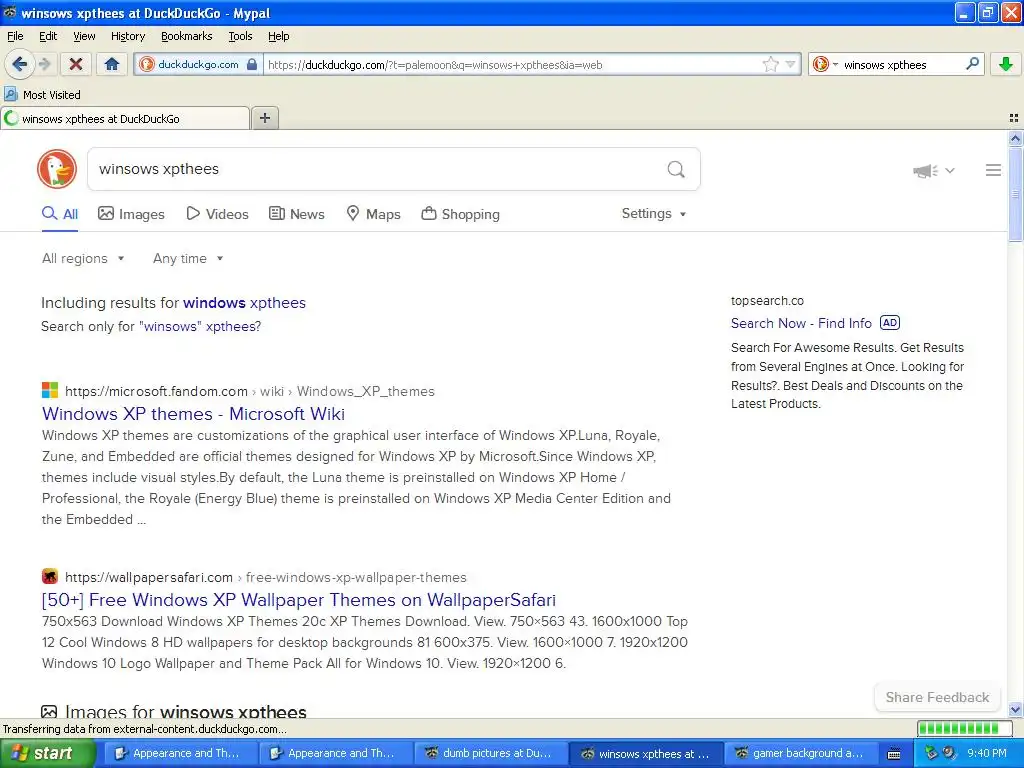Open the URL history dropdown arrow
This screenshot has width=1024, height=768.
click(790, 64)
